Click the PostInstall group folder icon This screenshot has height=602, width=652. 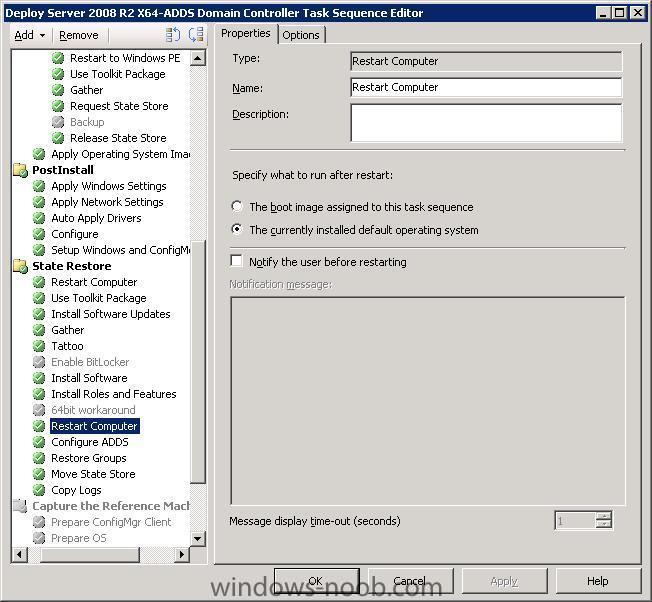pyautogui.click(x=20, y=170)
